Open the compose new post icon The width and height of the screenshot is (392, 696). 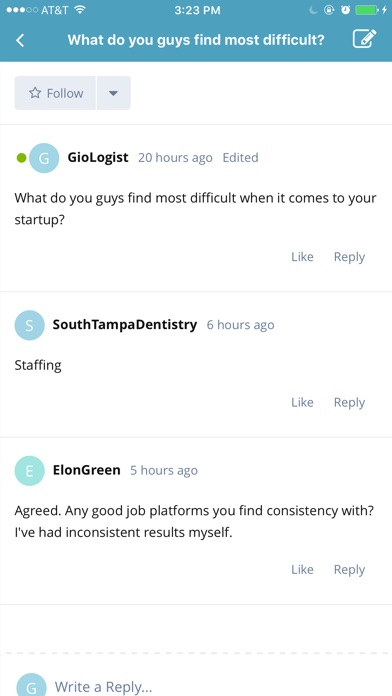[x=364, y=39]
